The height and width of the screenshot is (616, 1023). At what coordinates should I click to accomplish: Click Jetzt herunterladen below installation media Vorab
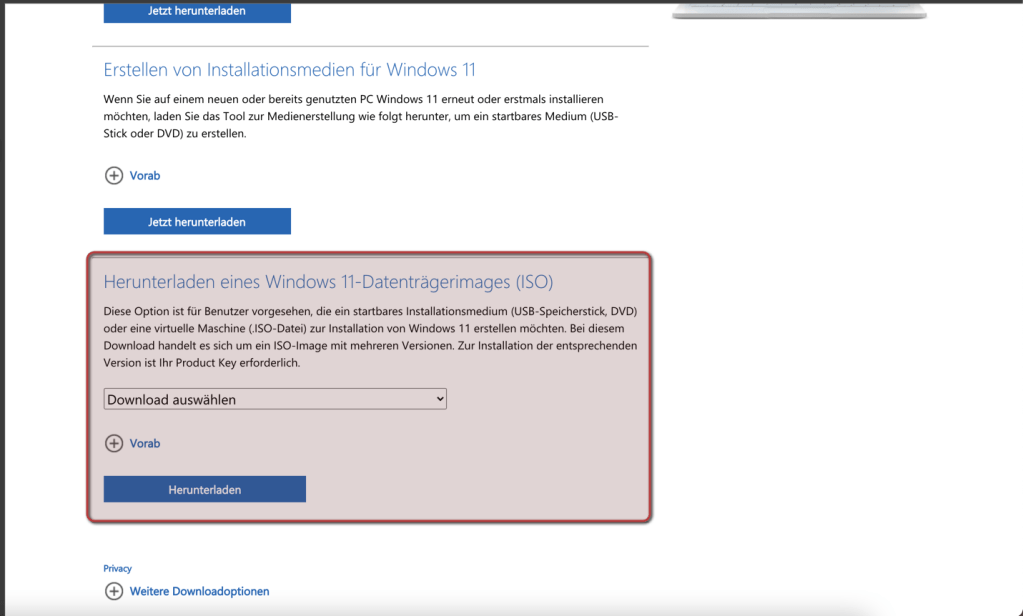click(x=197, y=221)
